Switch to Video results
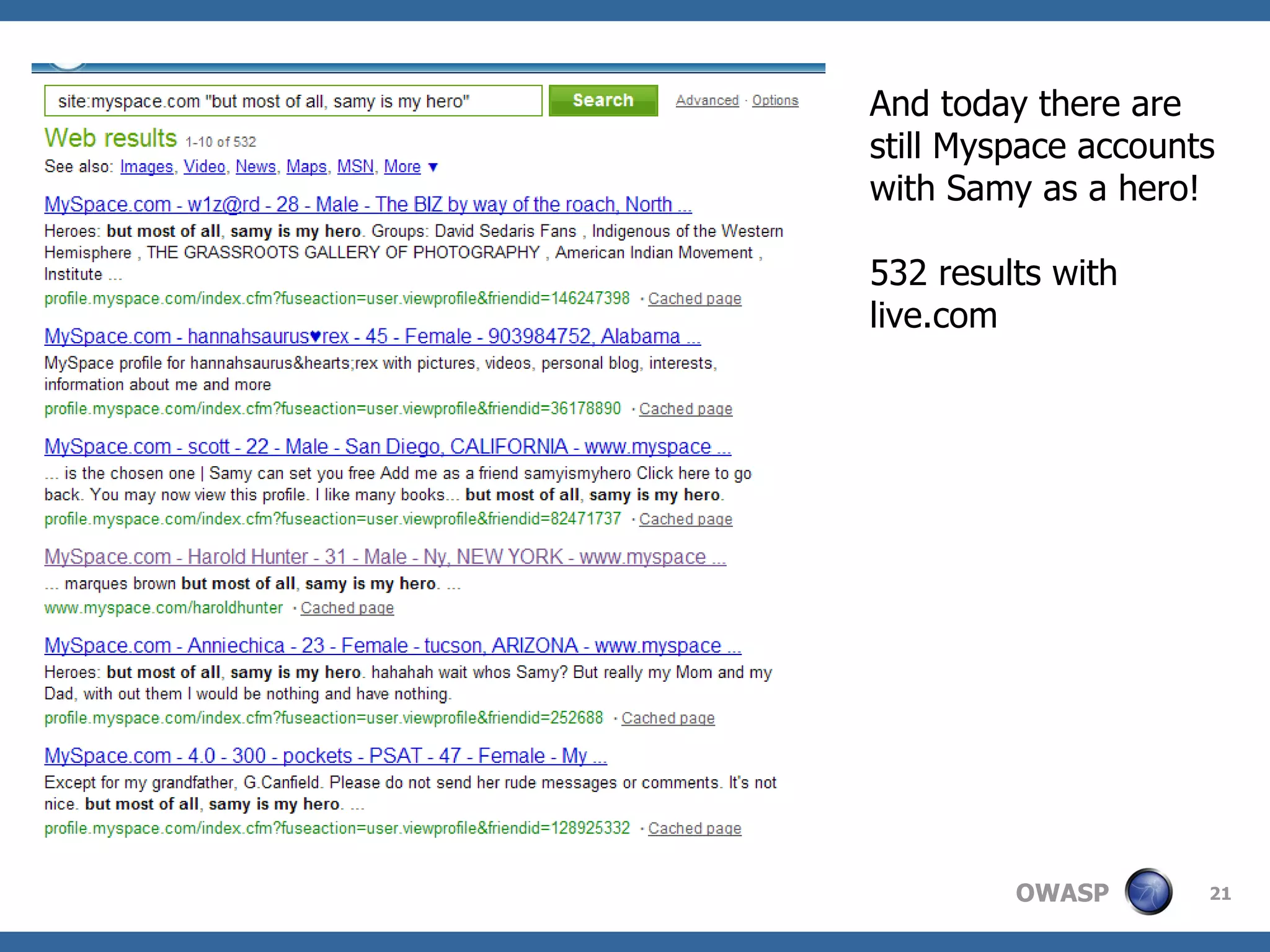The image size is (1270, 952). [204, 167]
